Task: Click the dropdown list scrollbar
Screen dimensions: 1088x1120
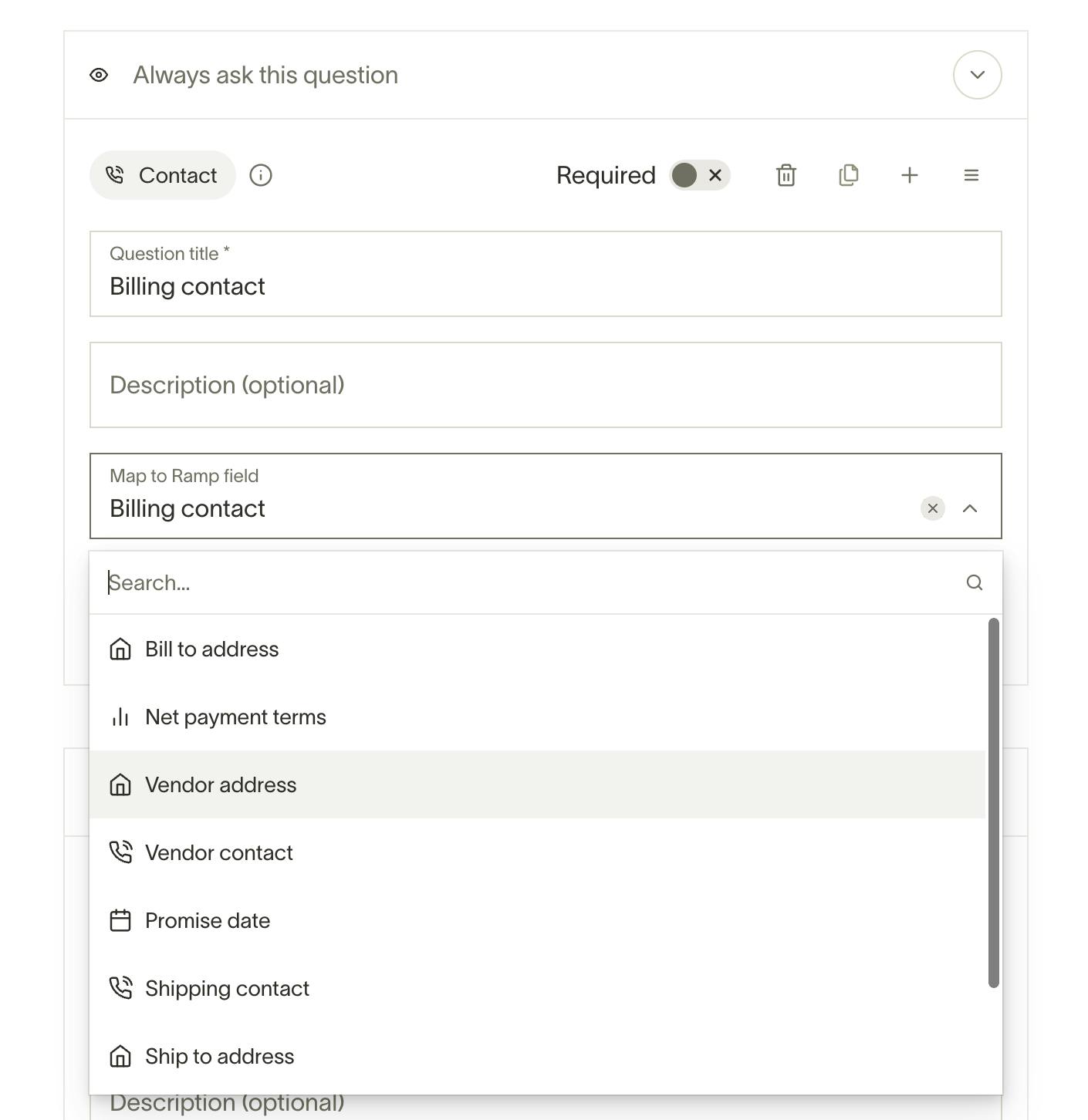Action: click(994, 802)
